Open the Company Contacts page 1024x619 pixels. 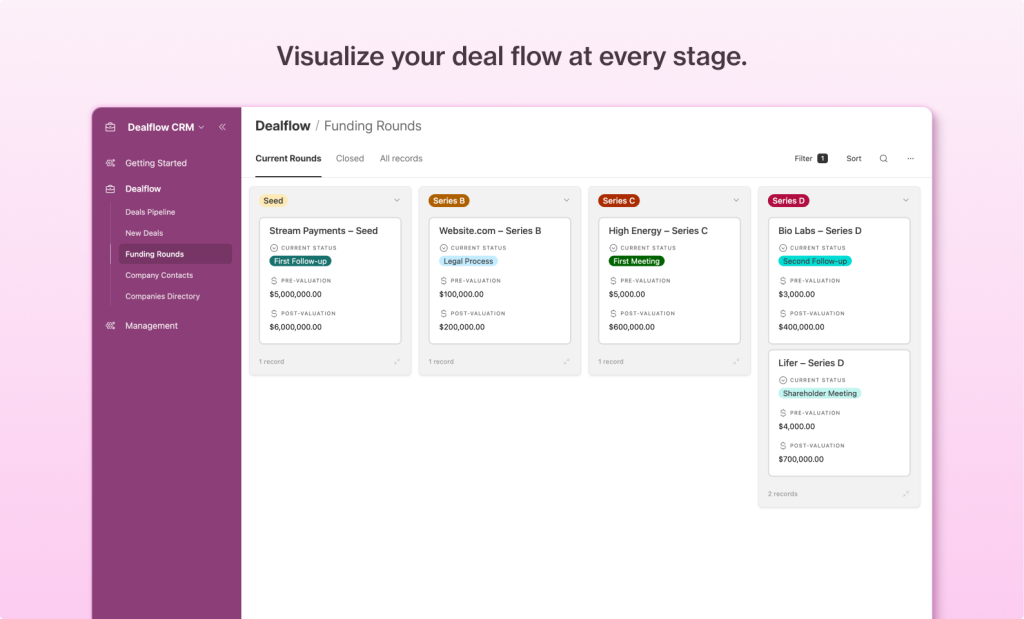[159, 275]
